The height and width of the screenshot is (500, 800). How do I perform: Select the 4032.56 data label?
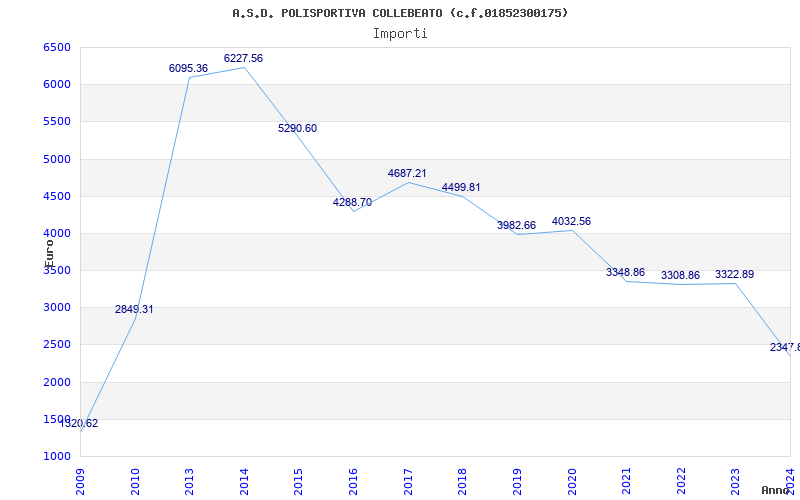pos(571,222)
